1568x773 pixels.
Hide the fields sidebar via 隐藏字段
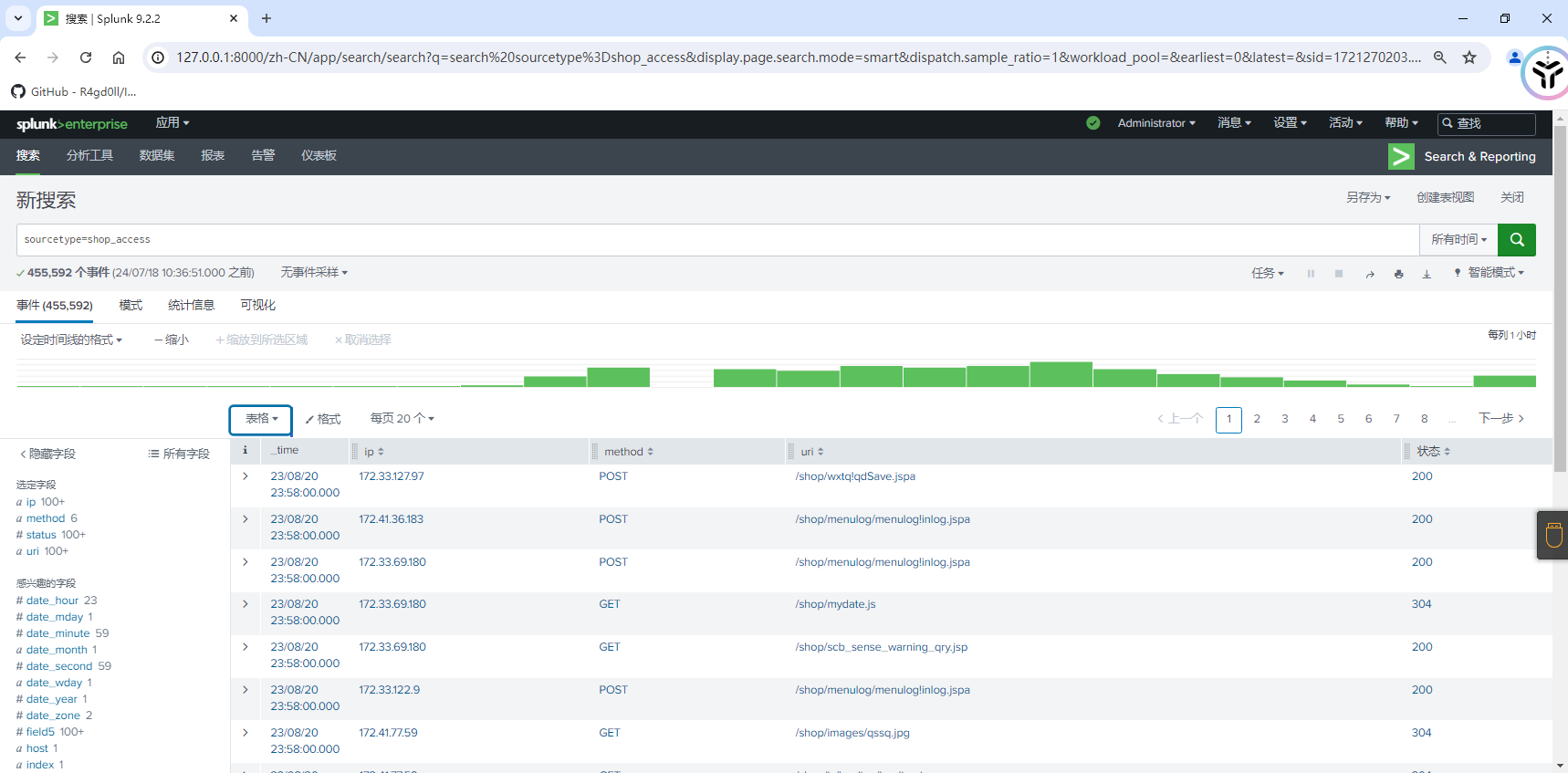pos(48,454)
